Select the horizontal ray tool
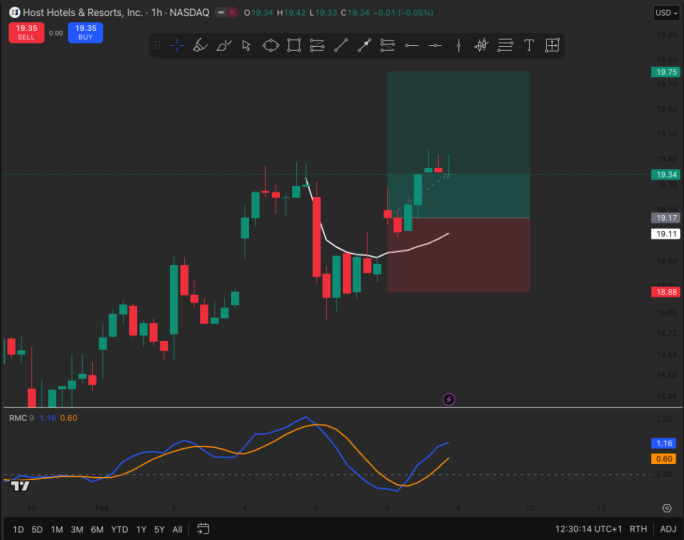 click(x=411, y=45)
